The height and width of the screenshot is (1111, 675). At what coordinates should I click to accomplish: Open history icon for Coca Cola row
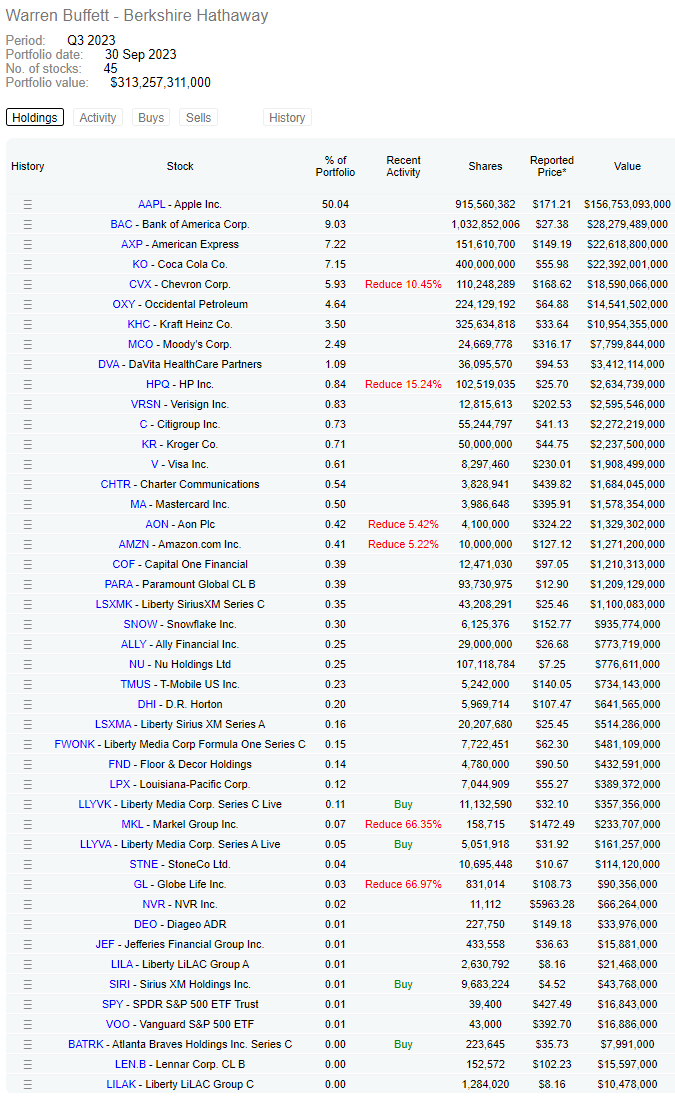[28, 264]
